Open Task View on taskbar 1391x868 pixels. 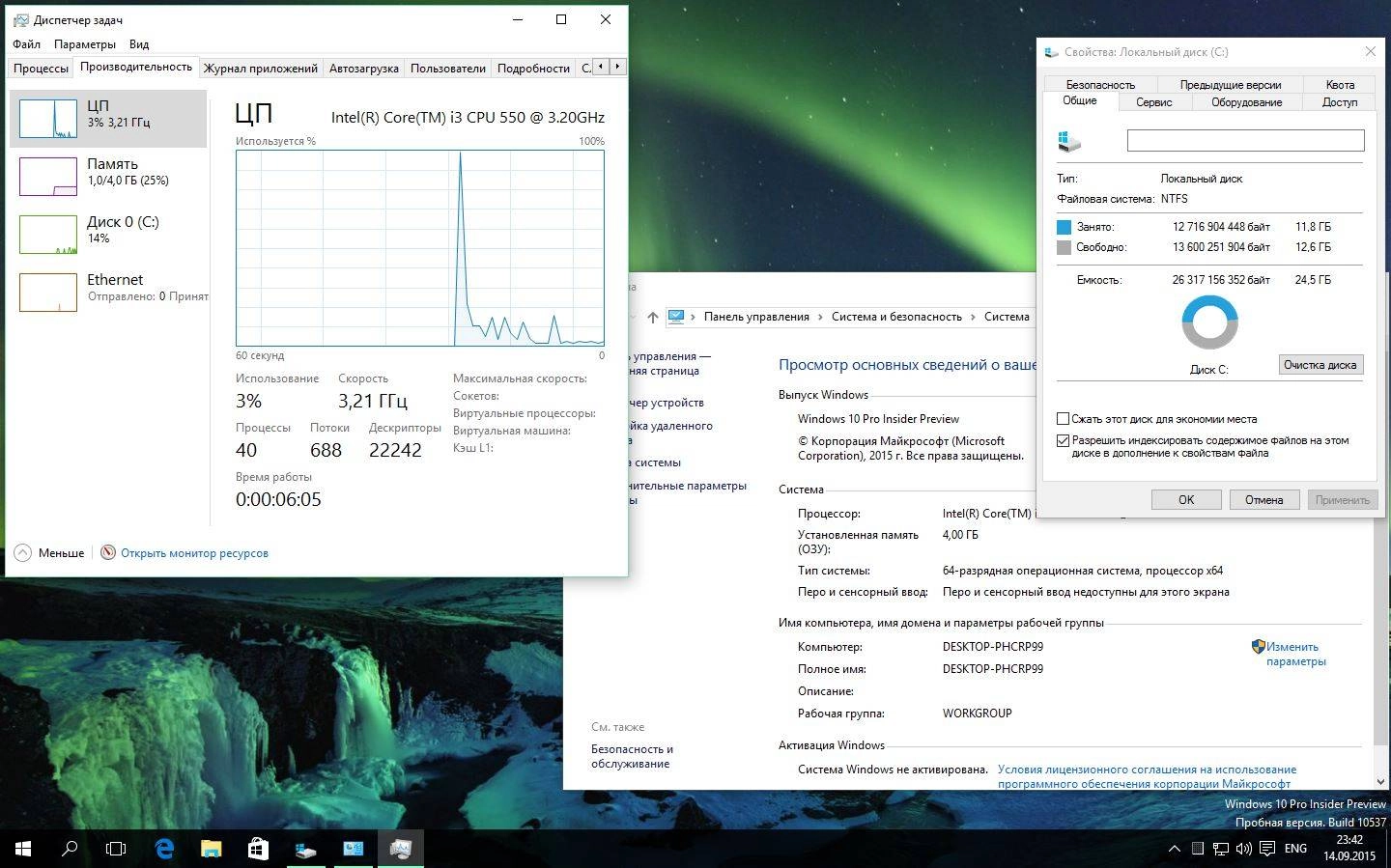(116, 849)
